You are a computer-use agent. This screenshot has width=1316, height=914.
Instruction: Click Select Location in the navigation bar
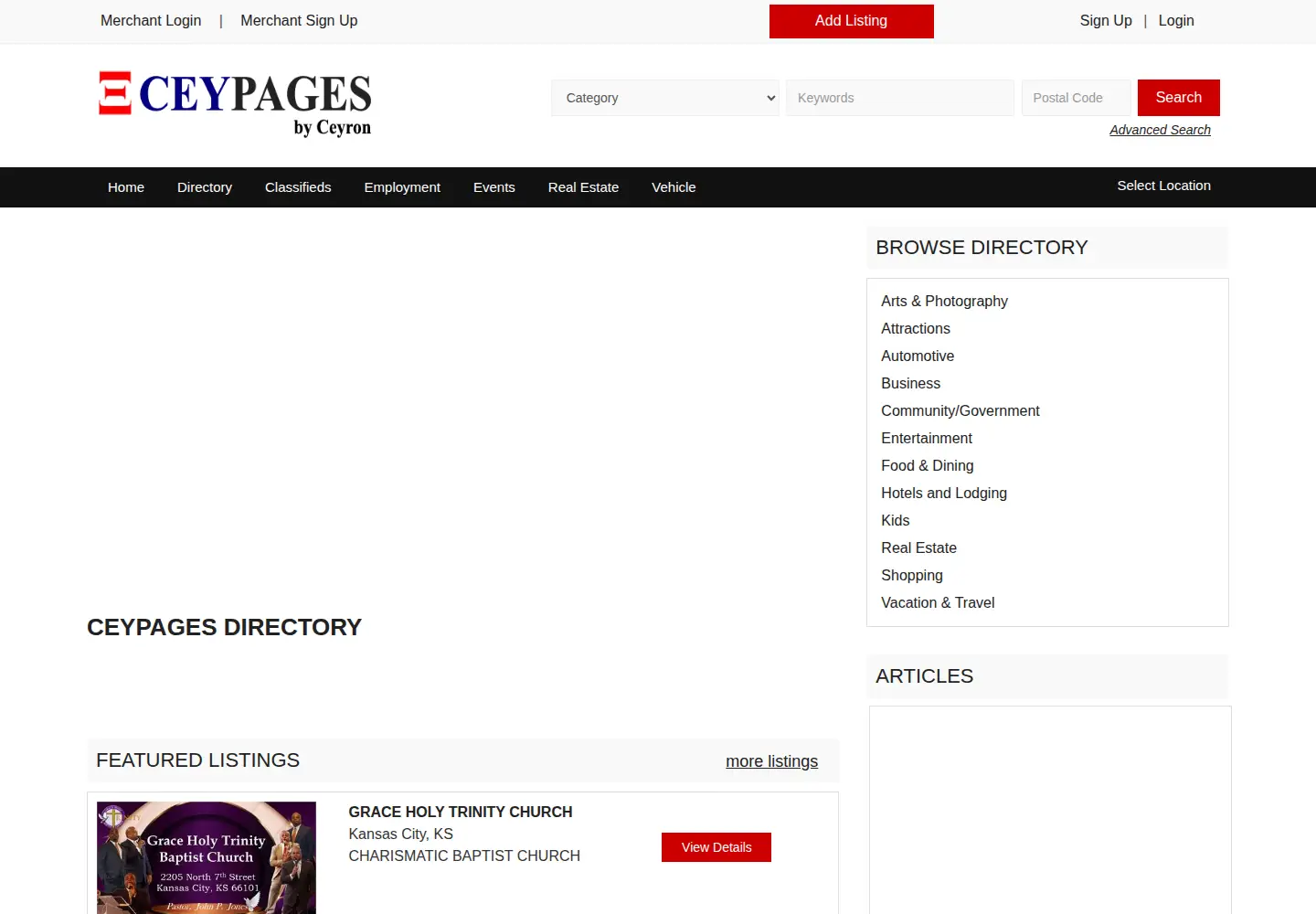tap(1163, 186)
